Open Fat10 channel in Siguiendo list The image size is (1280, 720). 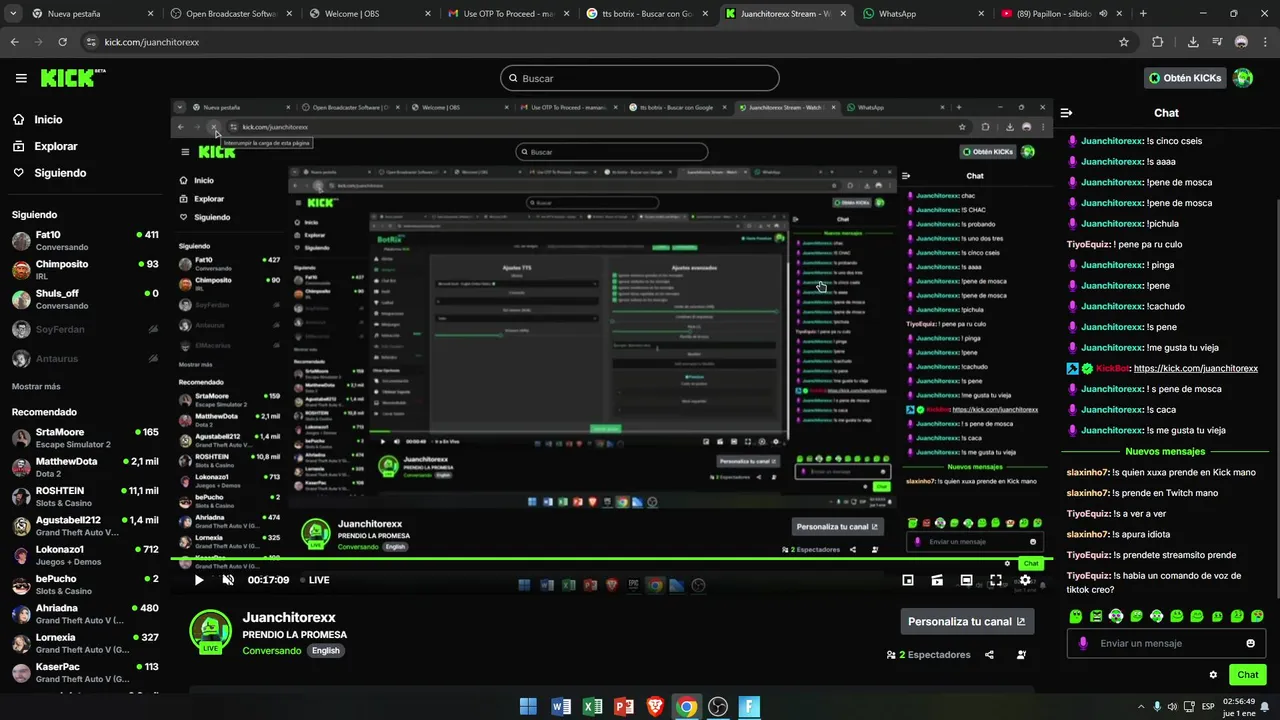click(x=85, y=240)
